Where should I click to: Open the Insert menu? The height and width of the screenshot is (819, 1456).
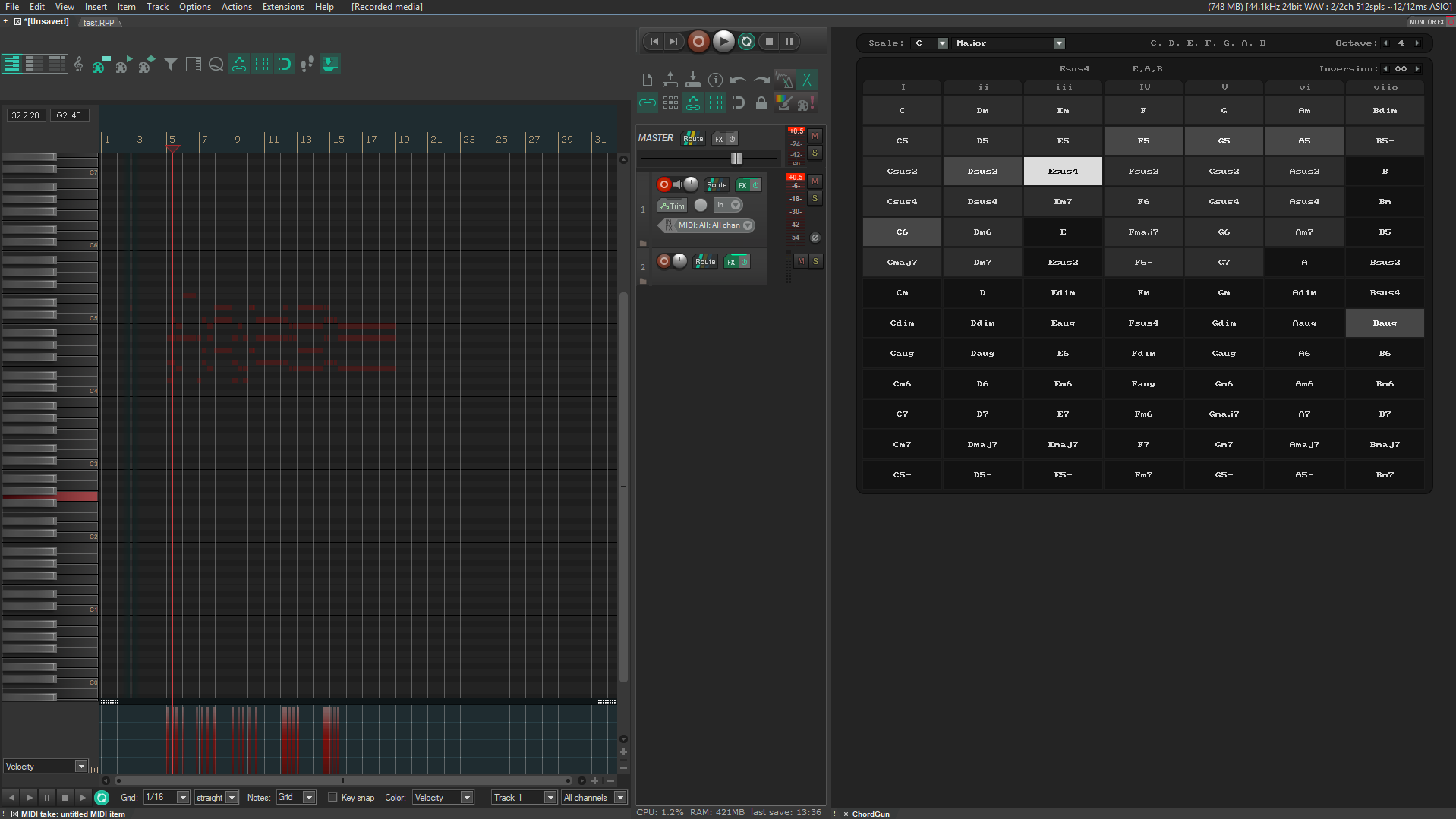pos(96,7)
